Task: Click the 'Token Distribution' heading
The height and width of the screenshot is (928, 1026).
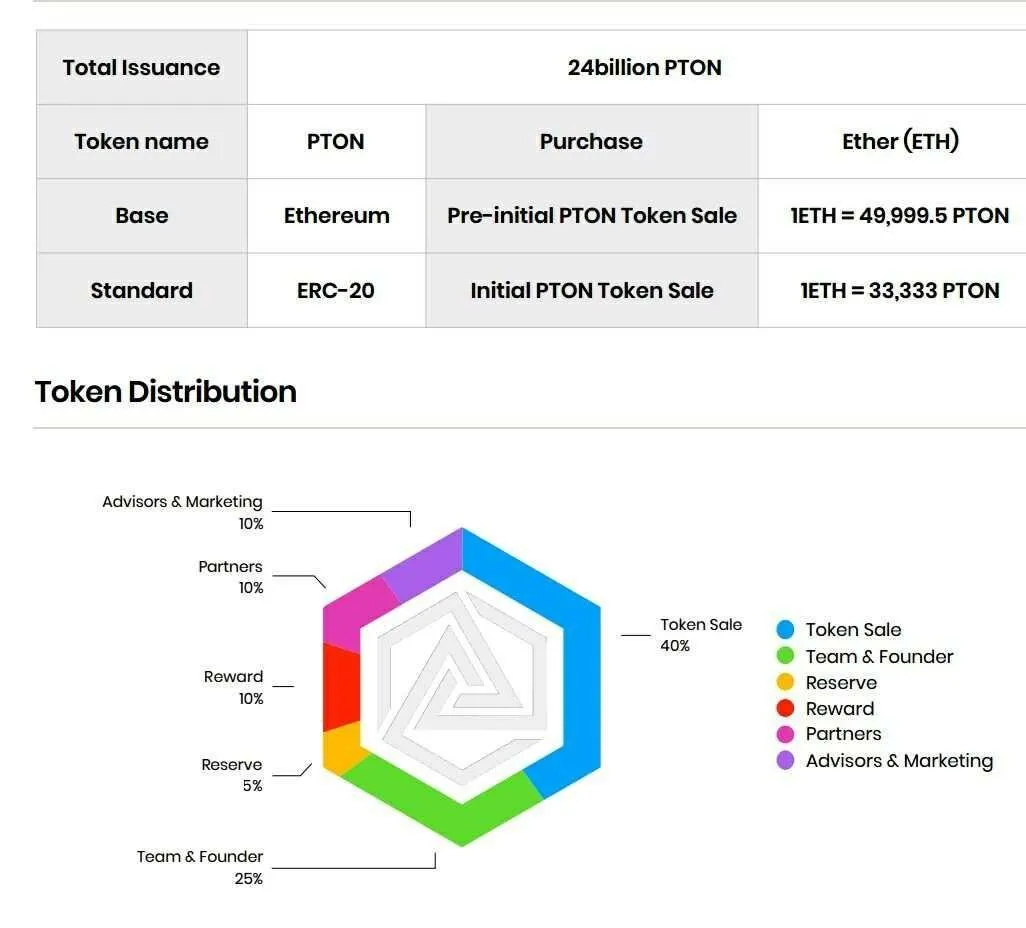Action: [166, 392]
